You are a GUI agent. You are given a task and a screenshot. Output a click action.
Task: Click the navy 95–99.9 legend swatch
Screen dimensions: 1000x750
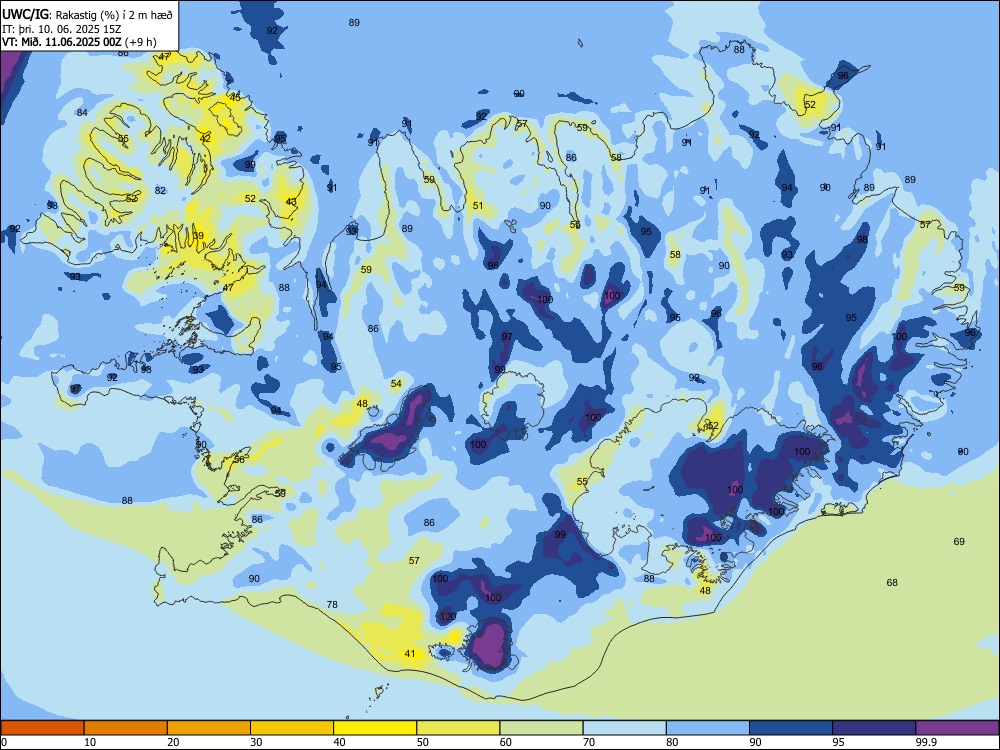(874, 728)
